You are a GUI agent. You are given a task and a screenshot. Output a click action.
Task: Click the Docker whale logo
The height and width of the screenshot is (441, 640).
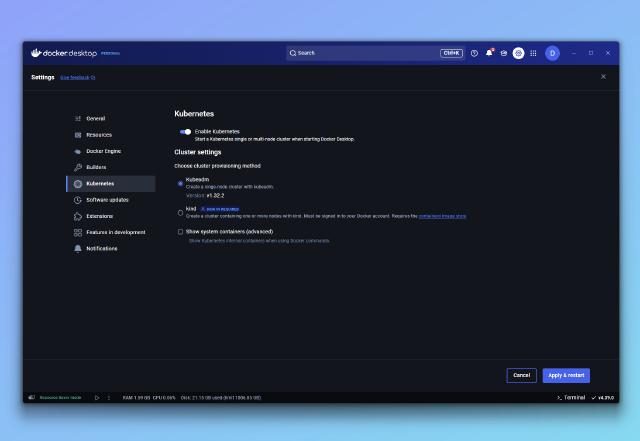click(36, 53)
